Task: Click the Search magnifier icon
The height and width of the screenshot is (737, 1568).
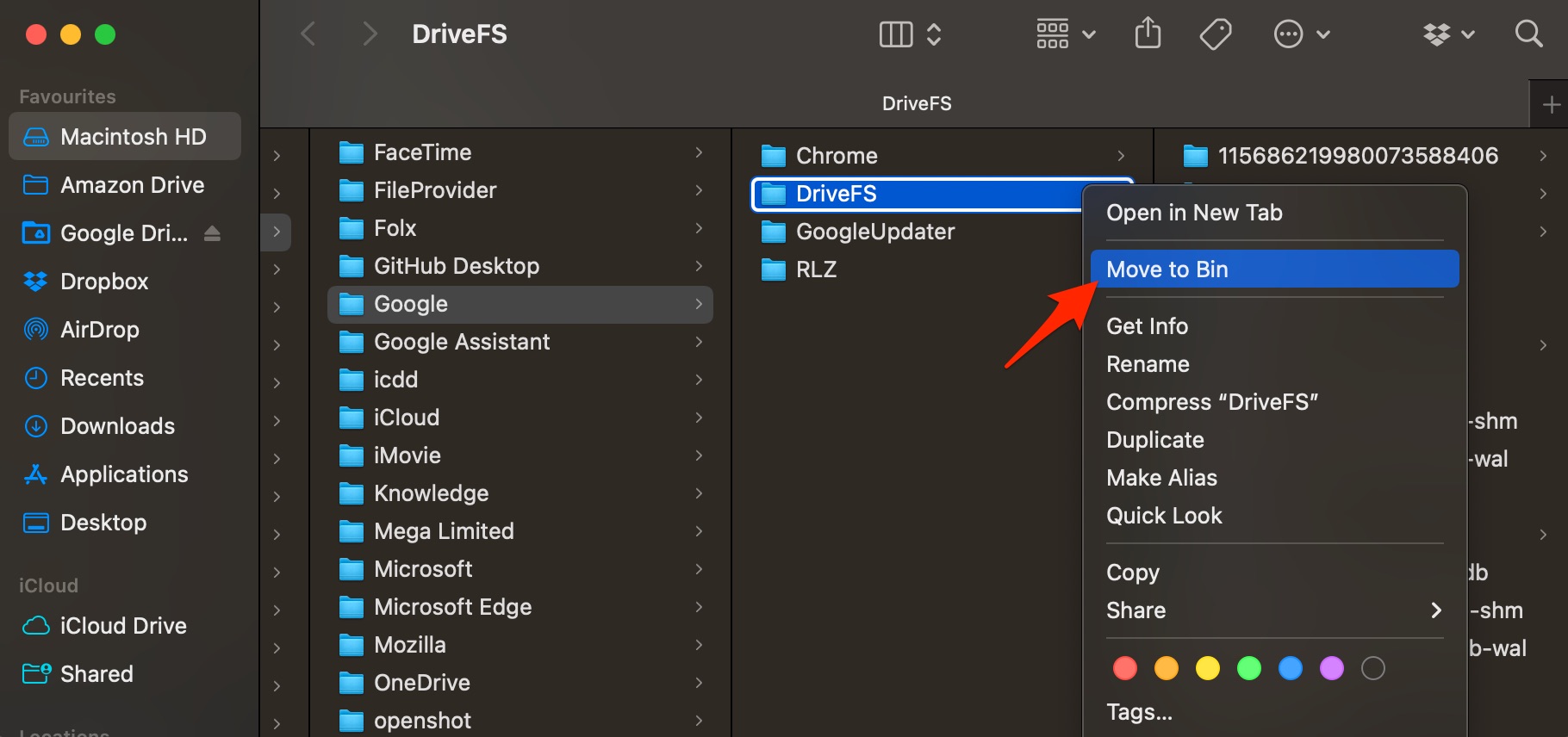Action: (x=1528, y=34)
